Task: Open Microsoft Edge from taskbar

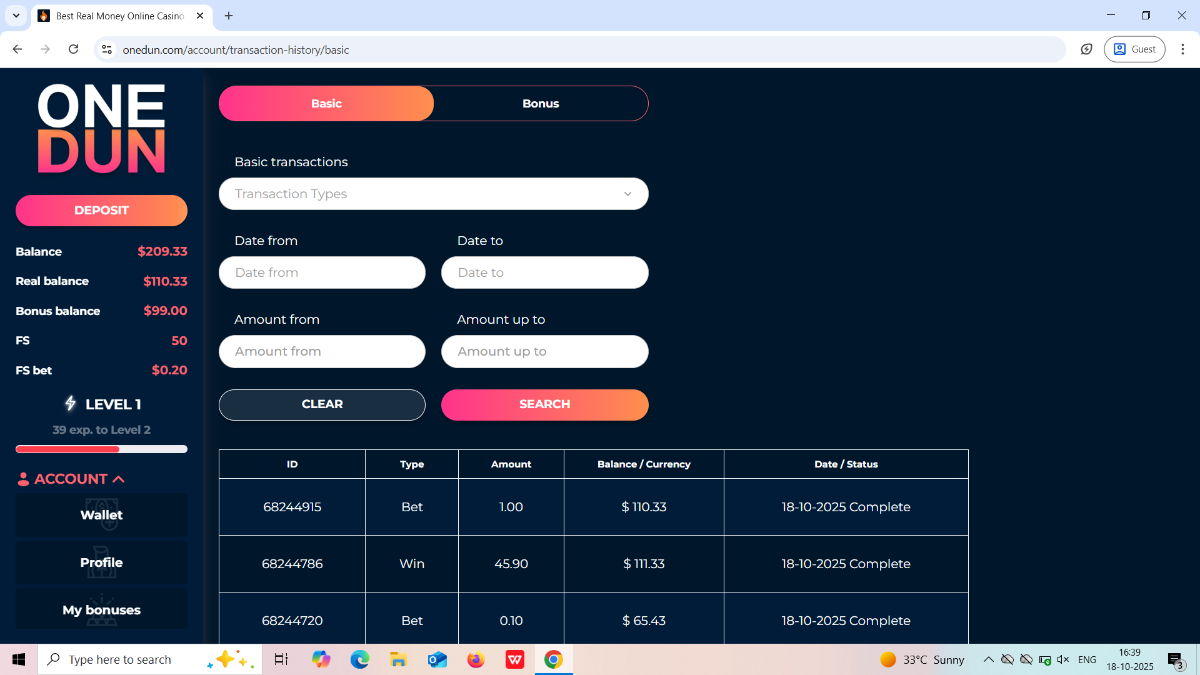Action: point(359,660)
